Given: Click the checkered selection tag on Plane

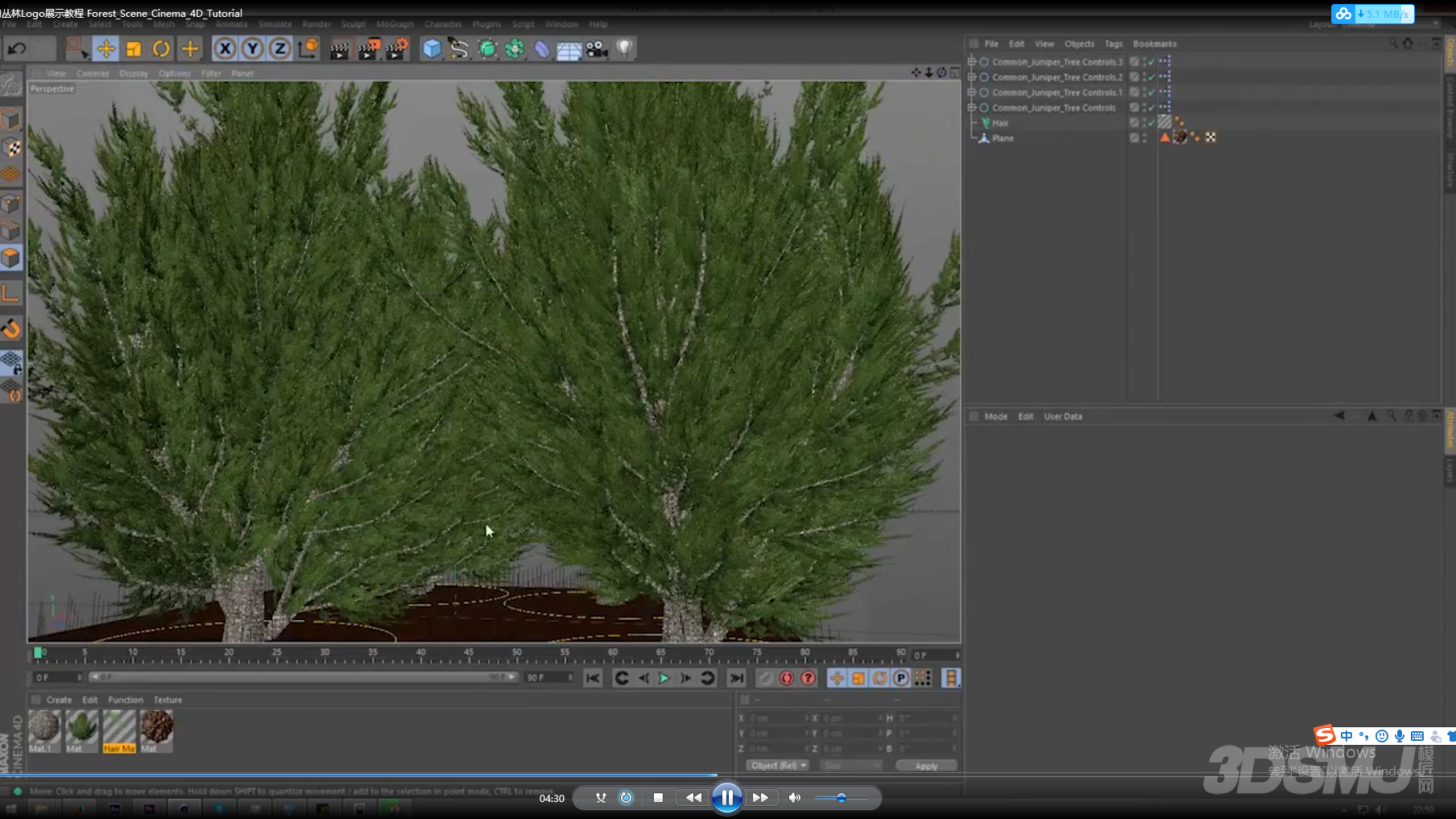Looking at the screenshot, I should point(1210,138).
